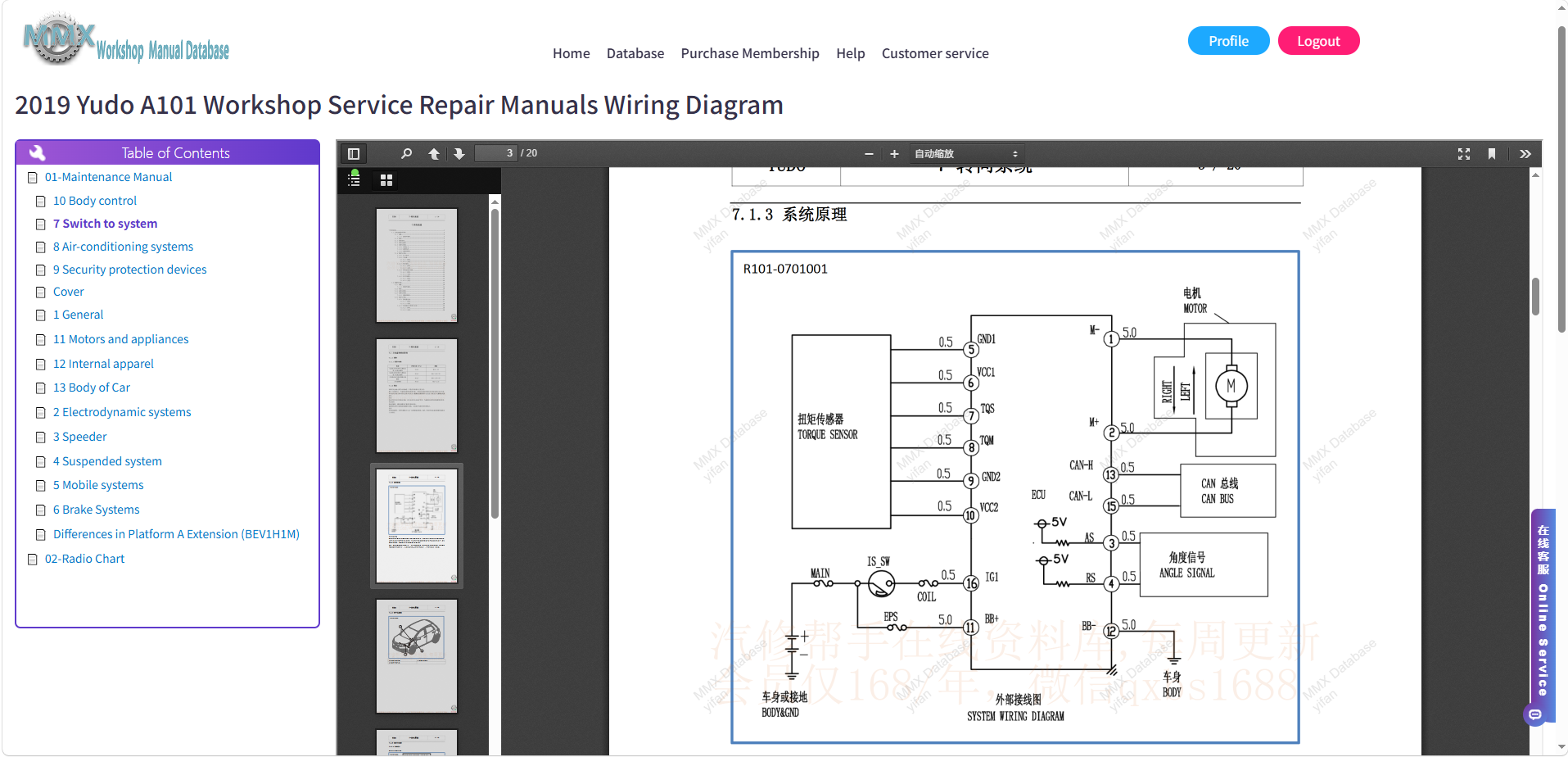Viewport: 1568px width, 757px height.
Task: Click the thumbnail panel vertical scrollbar
Action: point(495,365)
